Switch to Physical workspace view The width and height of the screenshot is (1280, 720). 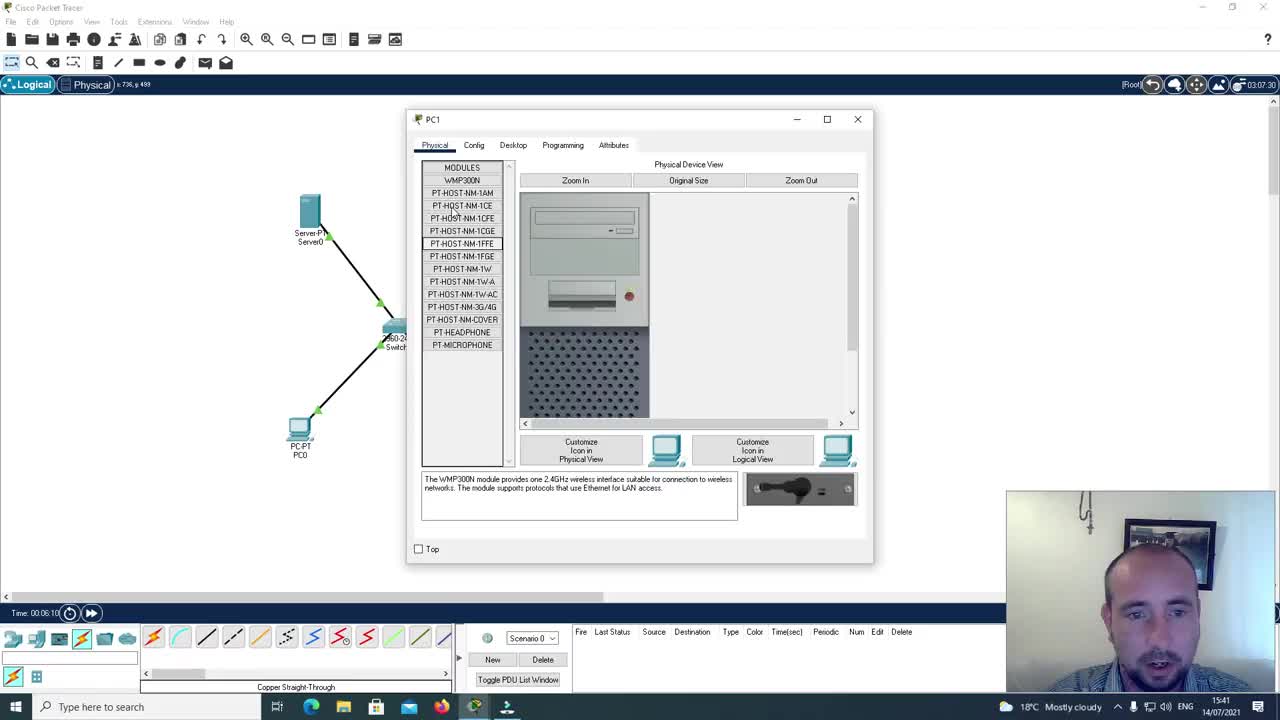click(86, 85)
